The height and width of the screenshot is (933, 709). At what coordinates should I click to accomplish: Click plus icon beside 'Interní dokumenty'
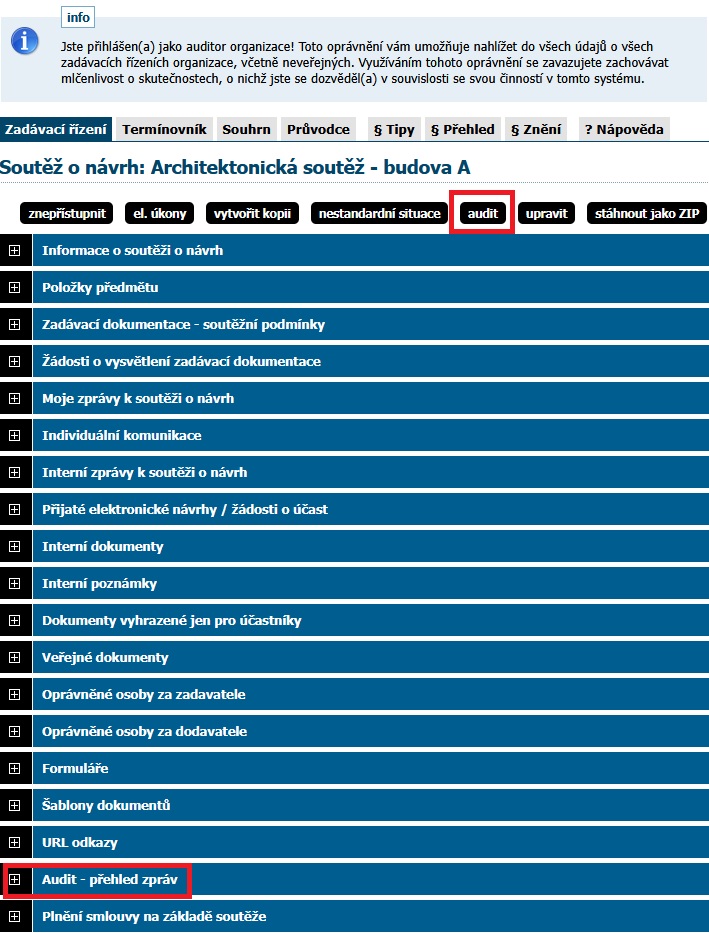15,546
